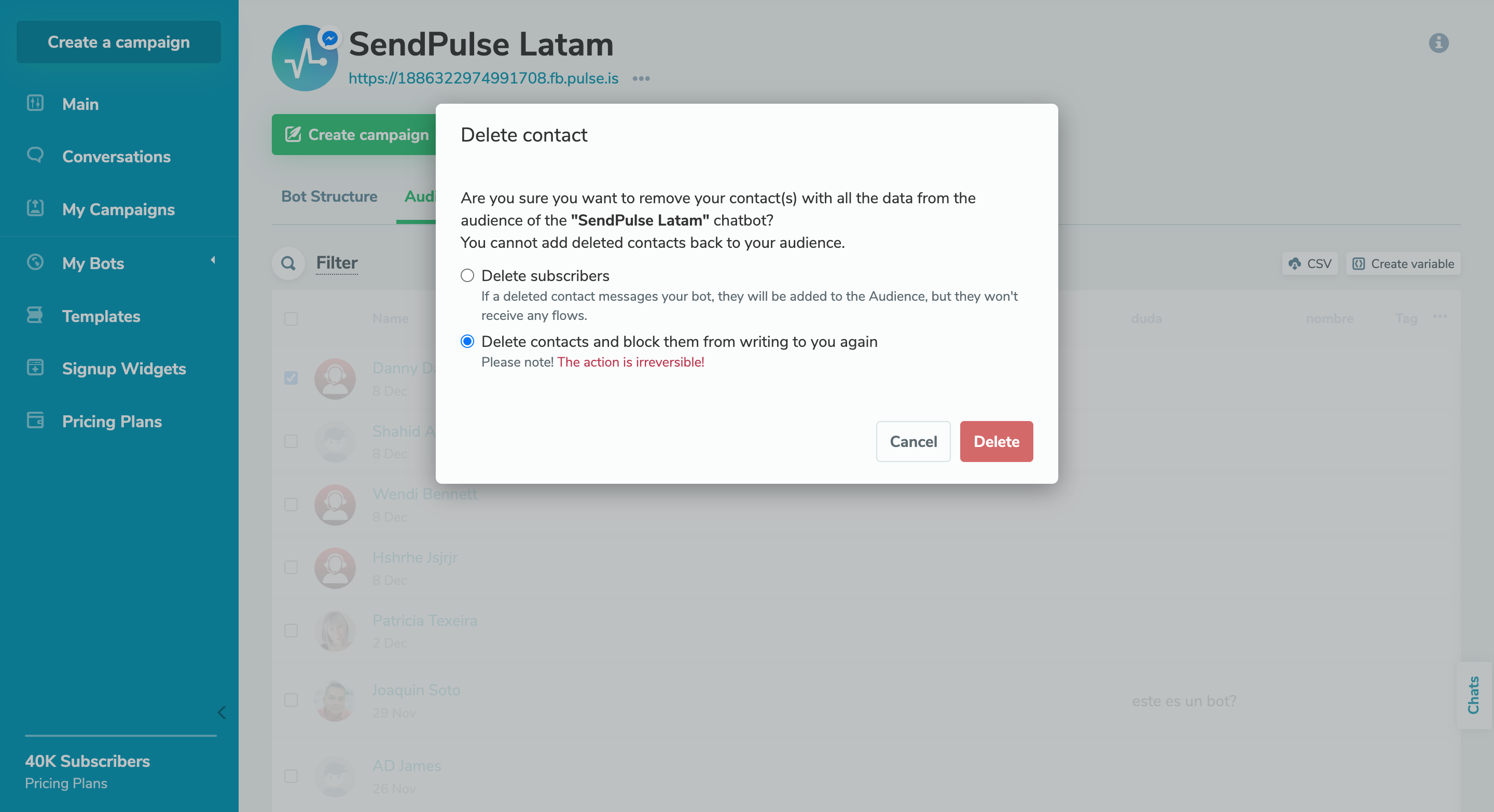Image resolution: width=1494 pixels, height=812 pixels.
Task: Open the search filter magnifier icon
Action: (288, 263)
